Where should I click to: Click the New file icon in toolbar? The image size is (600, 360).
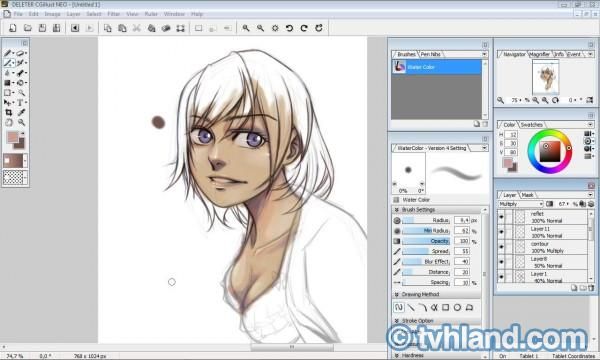tap(13, 28)
